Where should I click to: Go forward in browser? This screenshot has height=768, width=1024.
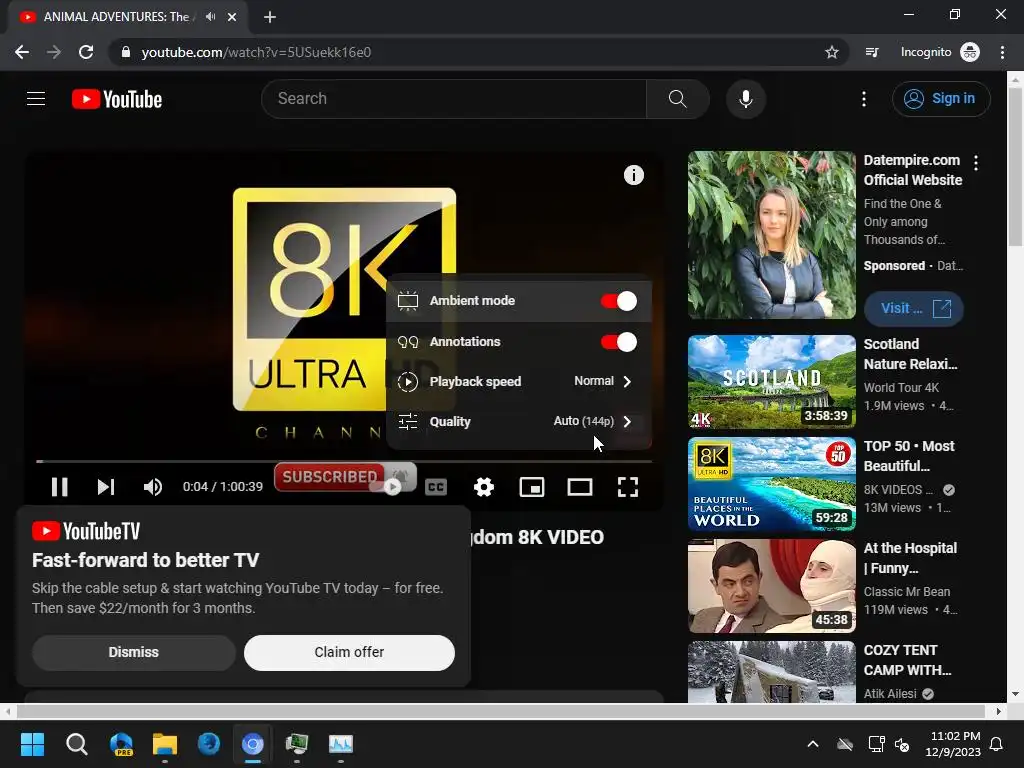click(54, 52)
